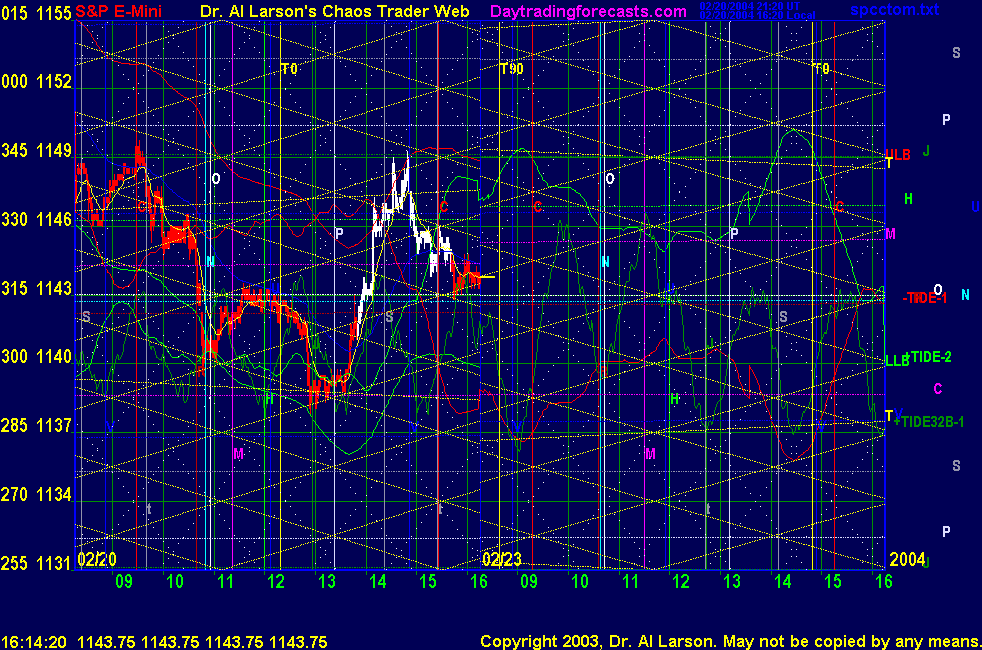Select the red -TIDE-1 legend label
Viewport: 982px width, 650px height.
[925, 298]
